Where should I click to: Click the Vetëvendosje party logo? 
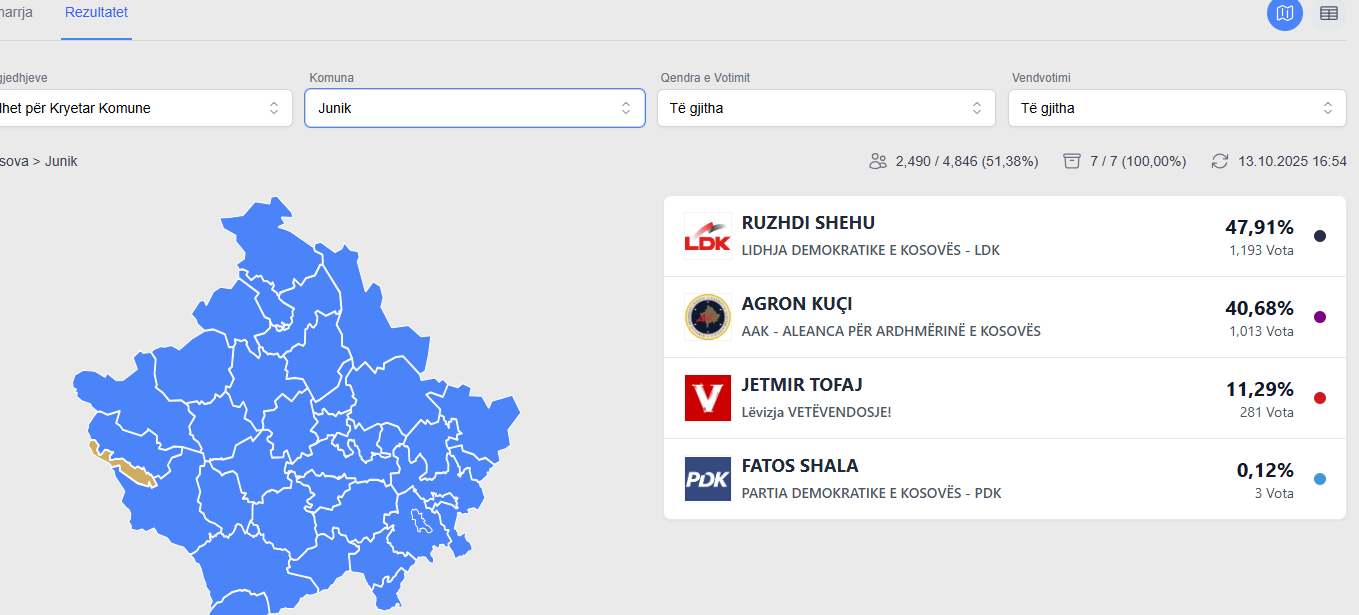707,398
